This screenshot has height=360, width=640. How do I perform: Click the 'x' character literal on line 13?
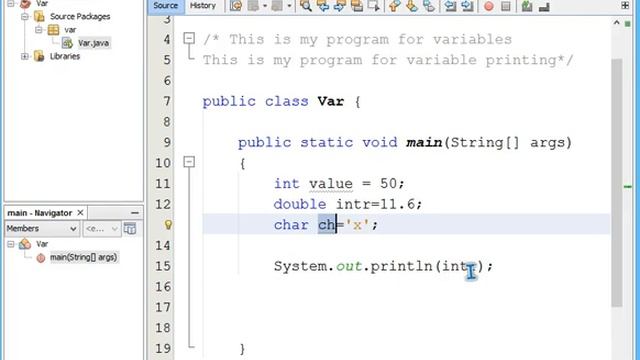[357, 225]
